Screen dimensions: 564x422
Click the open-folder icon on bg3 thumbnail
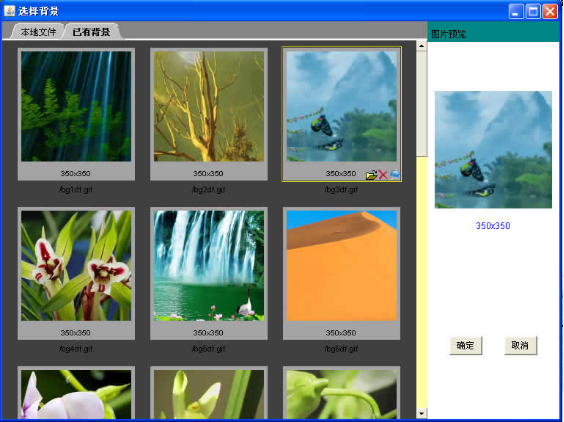[x=371, y=175]
